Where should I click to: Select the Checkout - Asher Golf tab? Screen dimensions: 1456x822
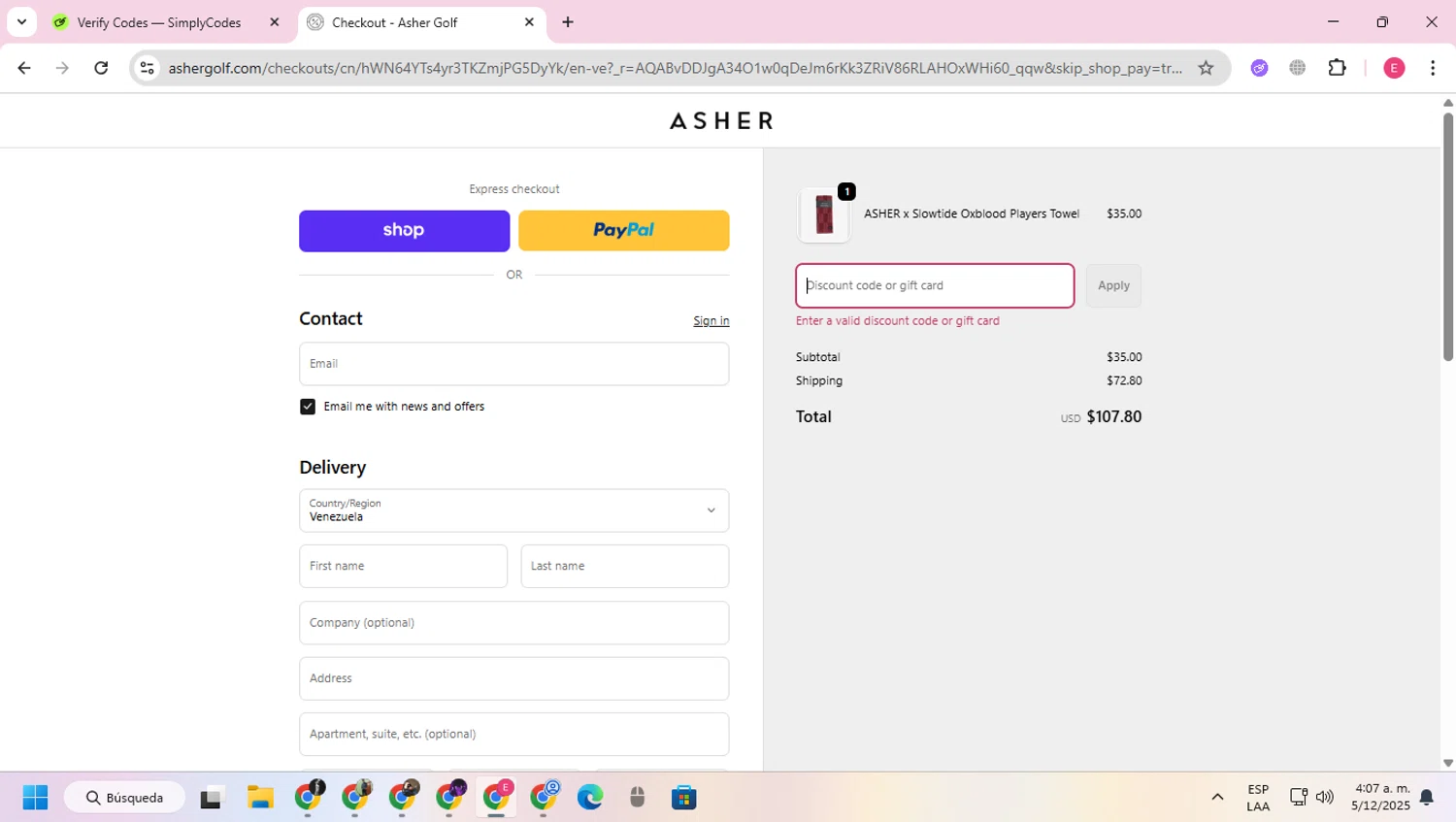419,22
